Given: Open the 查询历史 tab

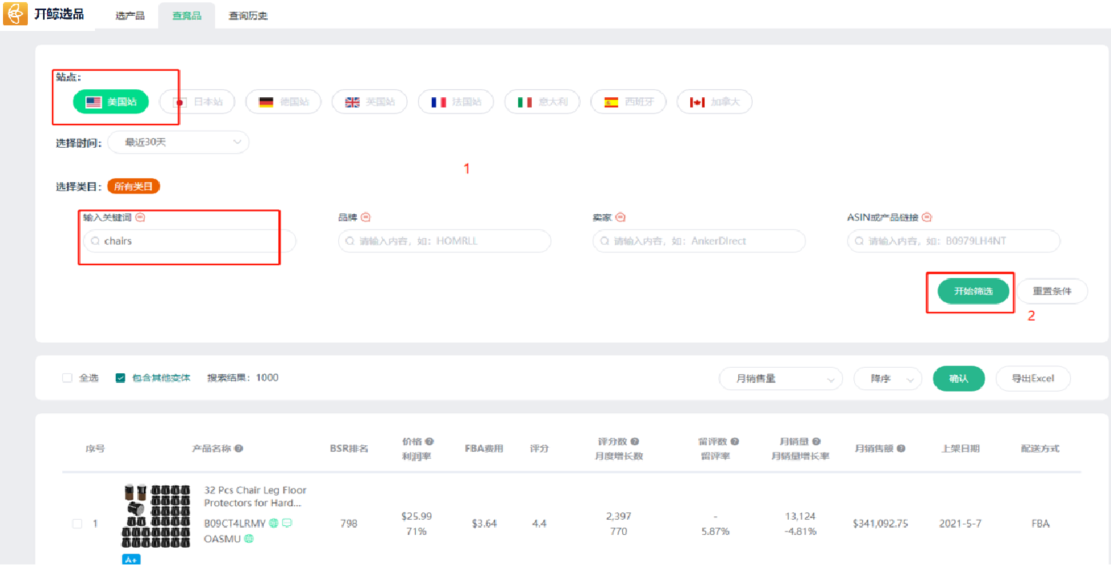Looking at the screenshot, I should point(247,16).
